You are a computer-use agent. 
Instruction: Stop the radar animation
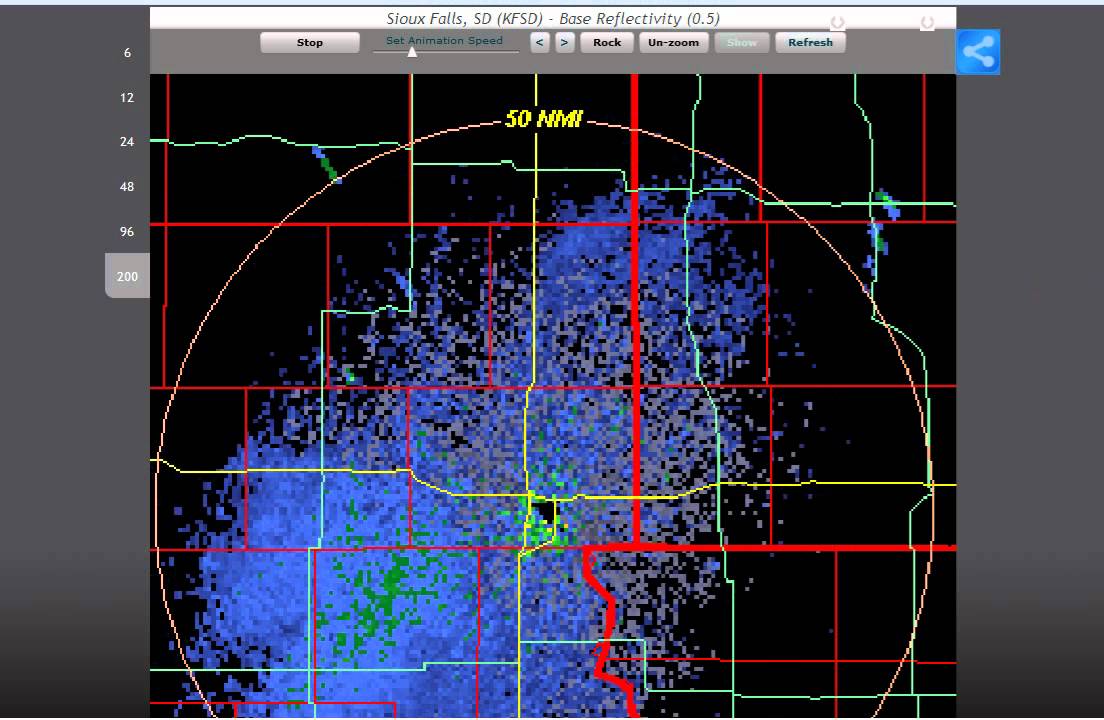[x=310, y=42]
